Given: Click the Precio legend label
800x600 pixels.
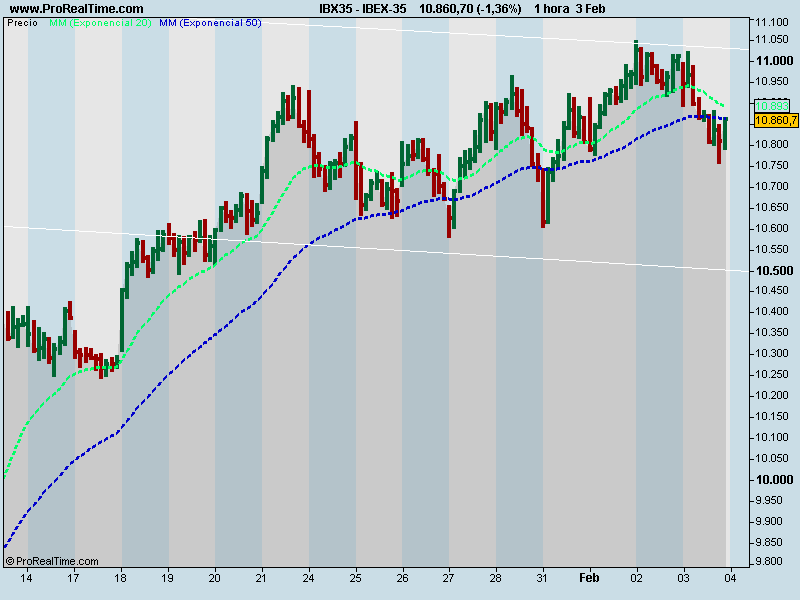Looking at the screenshot, I should pos(22,23).
